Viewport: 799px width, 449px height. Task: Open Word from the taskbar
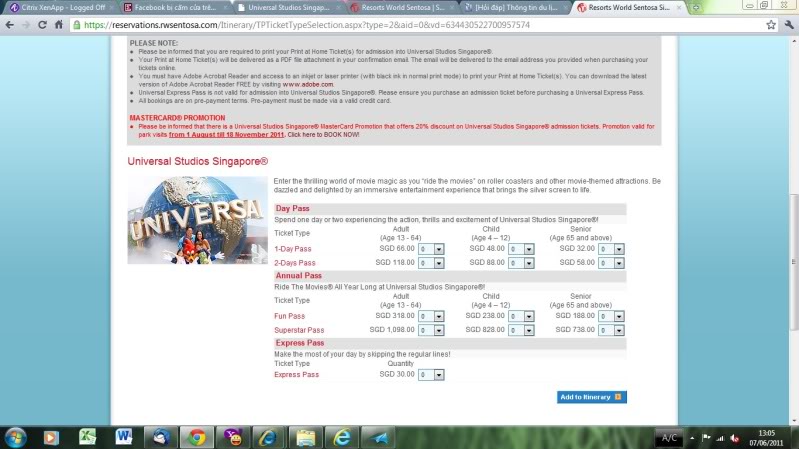(x=123, y=437)
